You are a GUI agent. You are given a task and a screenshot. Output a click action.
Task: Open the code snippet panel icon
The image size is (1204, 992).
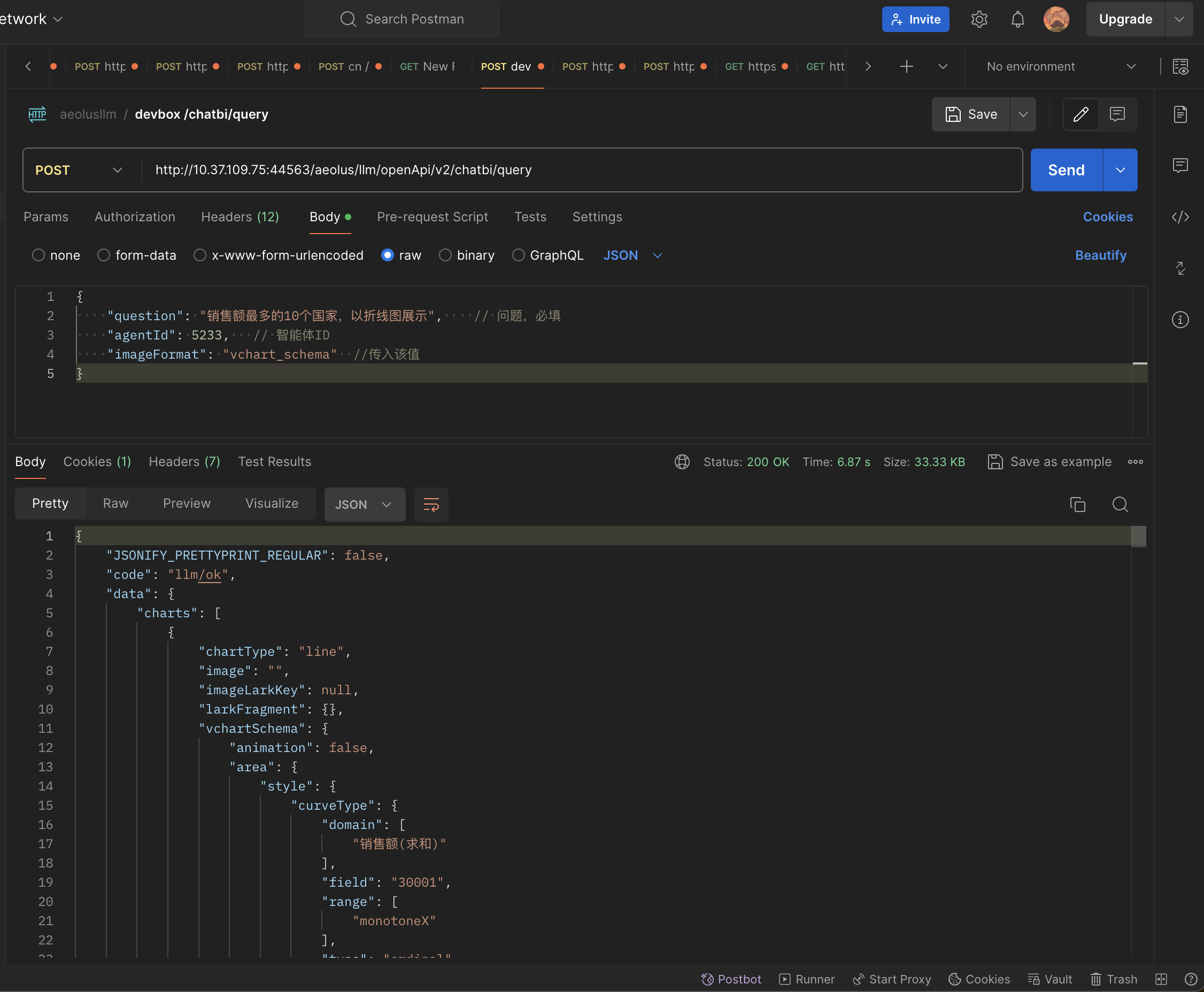click(1180, 217)
